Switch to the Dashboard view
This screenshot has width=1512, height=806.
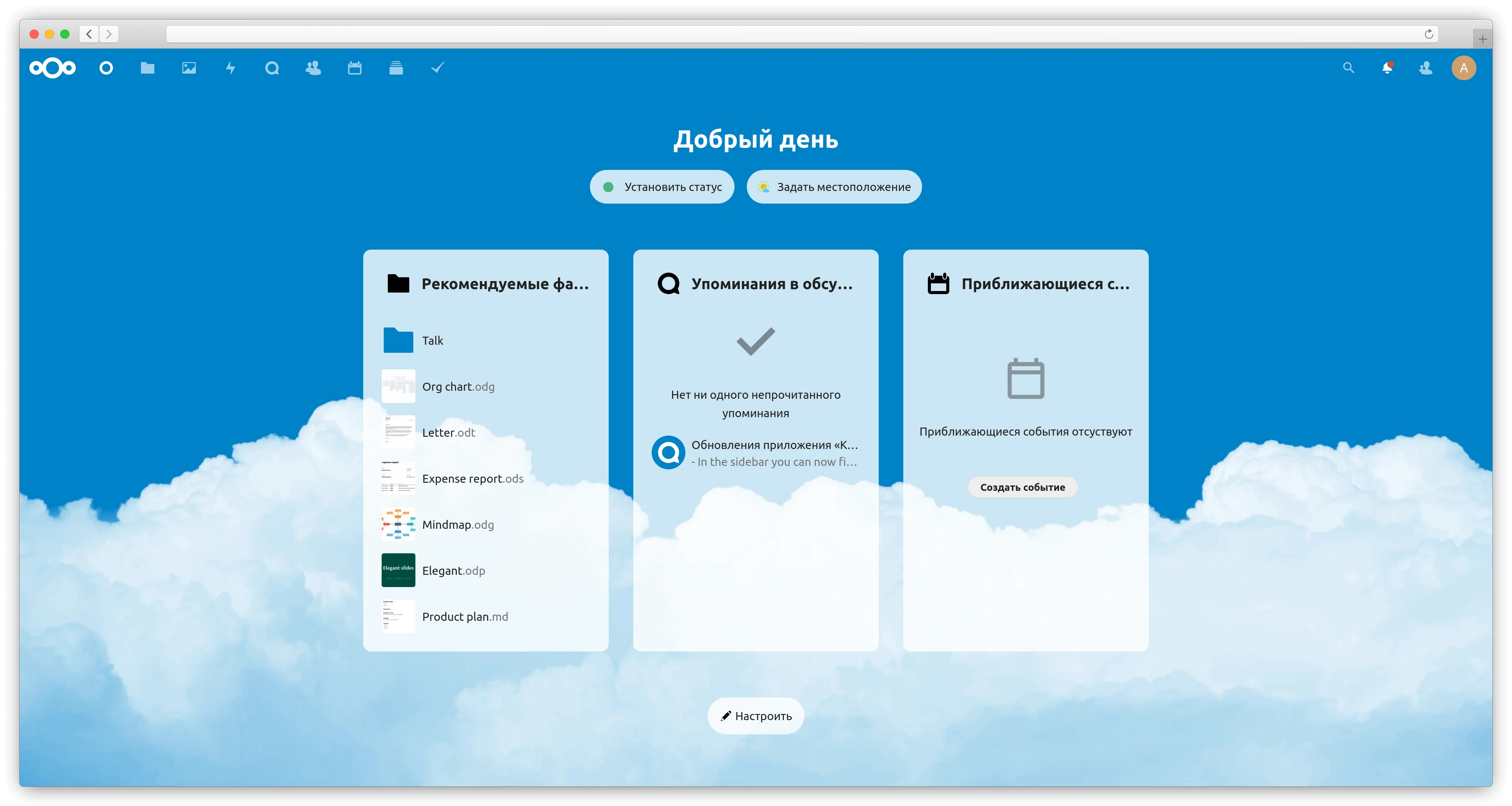point(106,68)
